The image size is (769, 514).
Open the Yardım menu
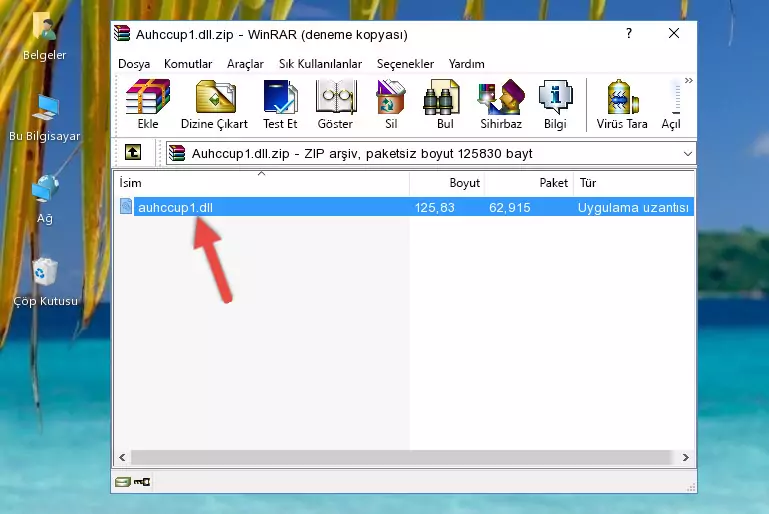[466, 64]
